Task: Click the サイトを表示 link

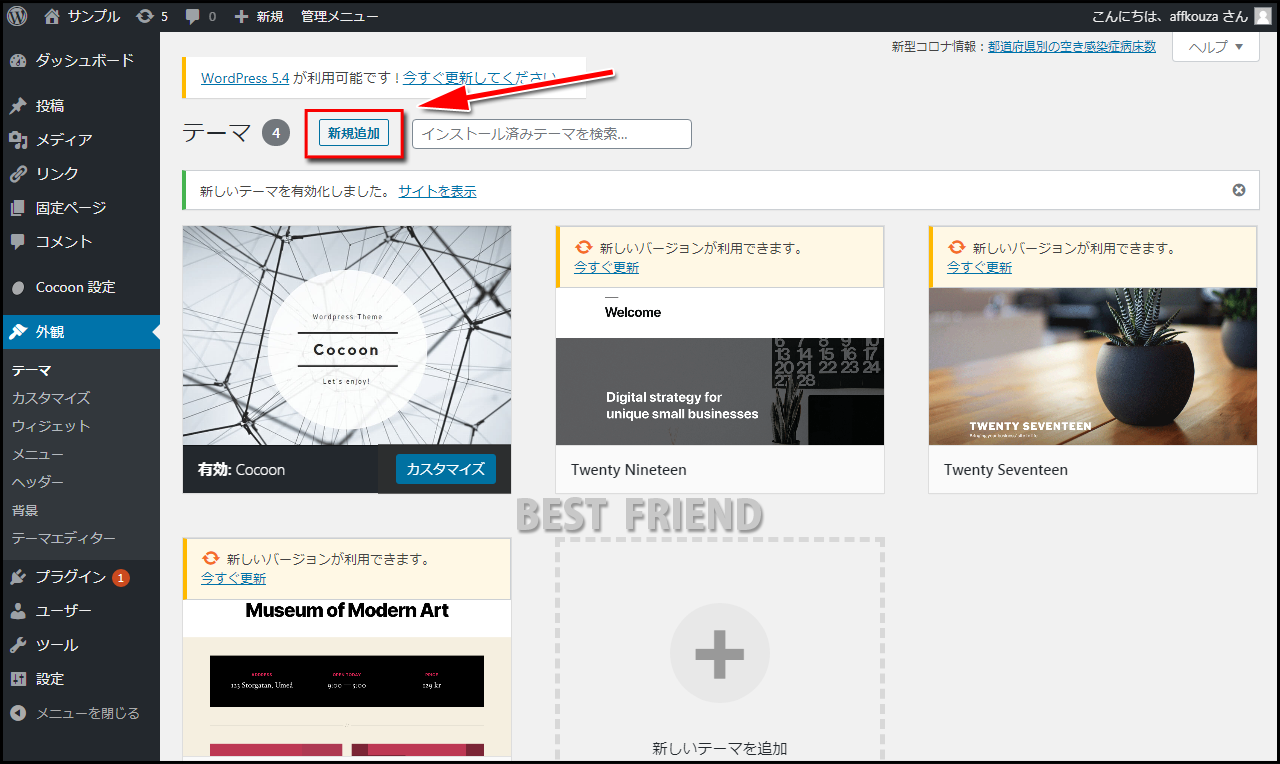Action: 437,191
